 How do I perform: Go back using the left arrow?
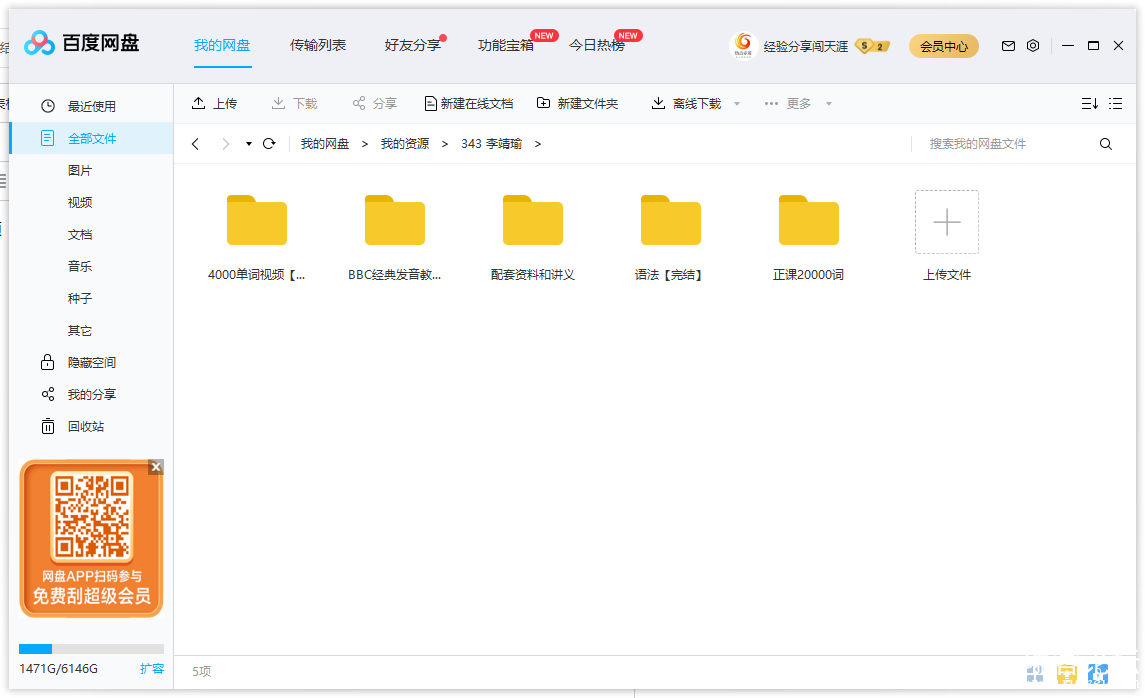195,144
